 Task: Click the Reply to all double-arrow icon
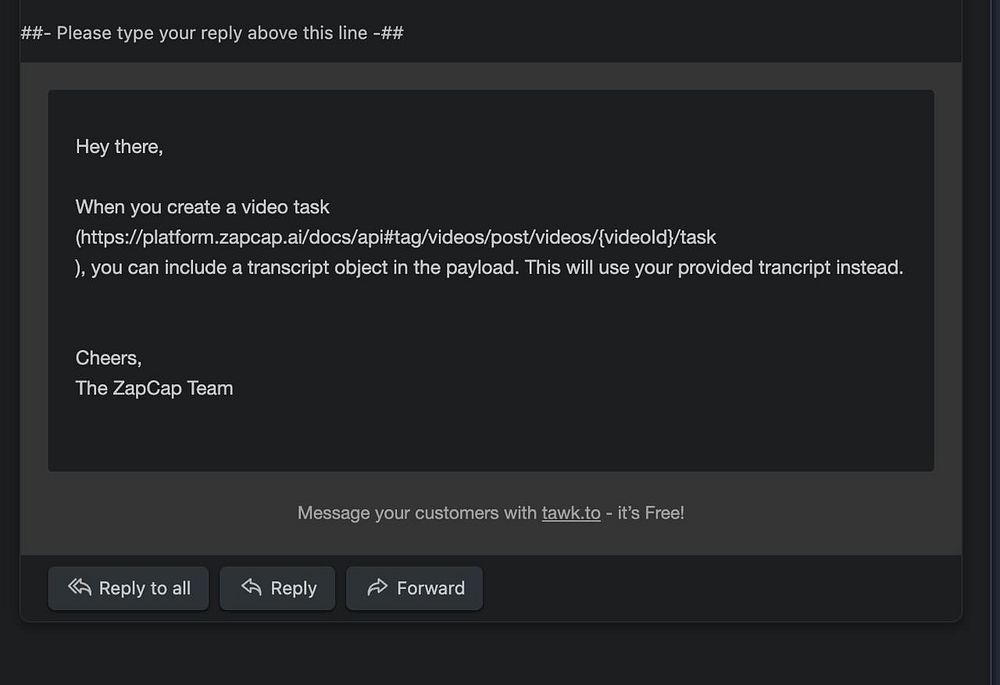click(80, 588)
